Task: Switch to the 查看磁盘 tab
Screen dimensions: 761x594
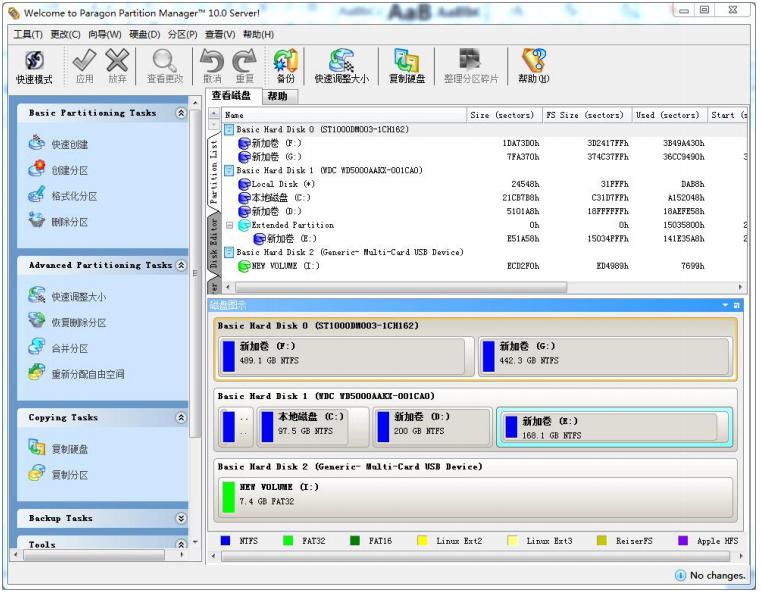Action: point(232,96)
